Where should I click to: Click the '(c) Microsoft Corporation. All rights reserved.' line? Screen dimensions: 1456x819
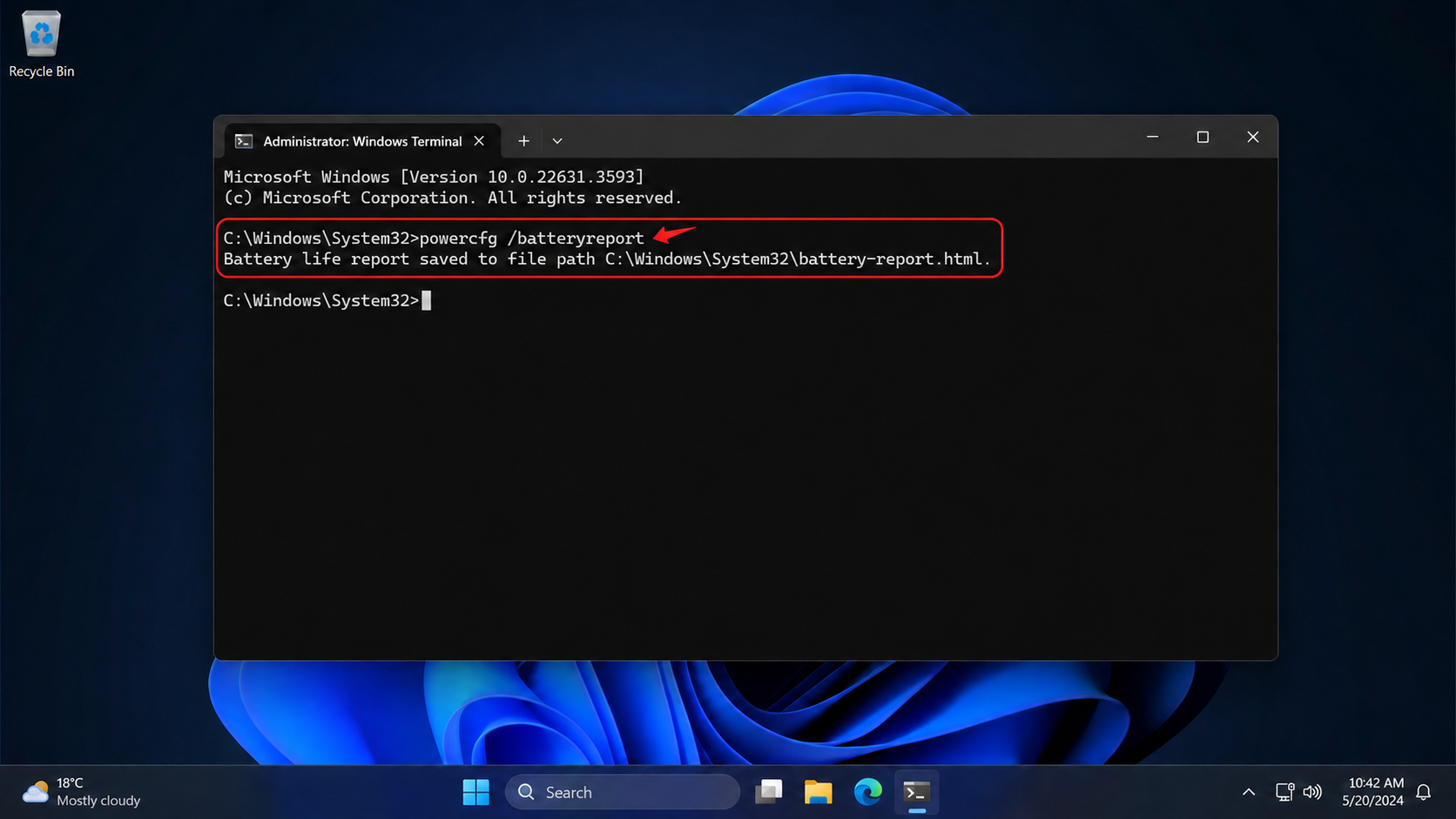click(453, 198)
